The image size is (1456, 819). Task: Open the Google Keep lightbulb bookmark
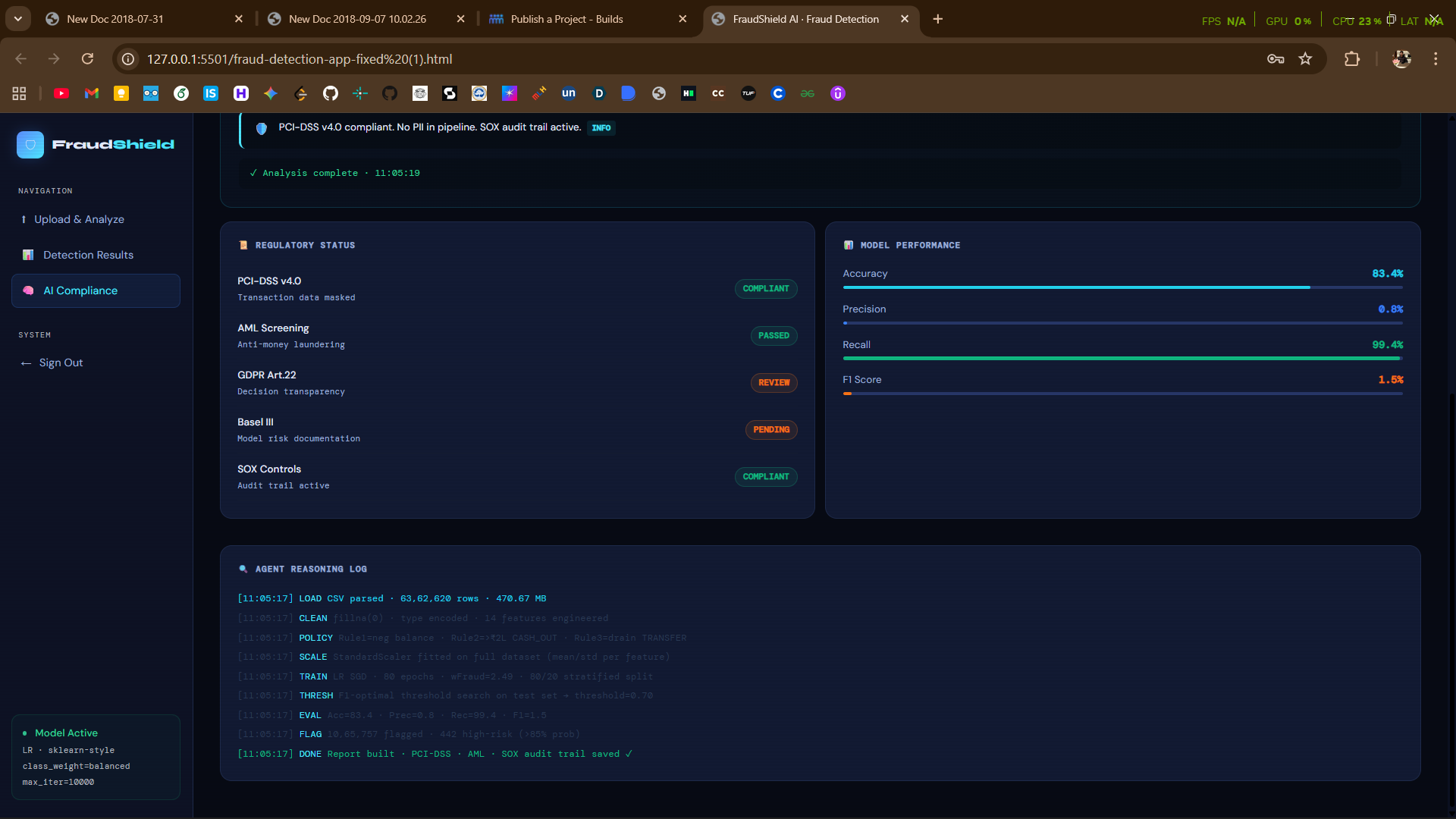tap(121, 93)
